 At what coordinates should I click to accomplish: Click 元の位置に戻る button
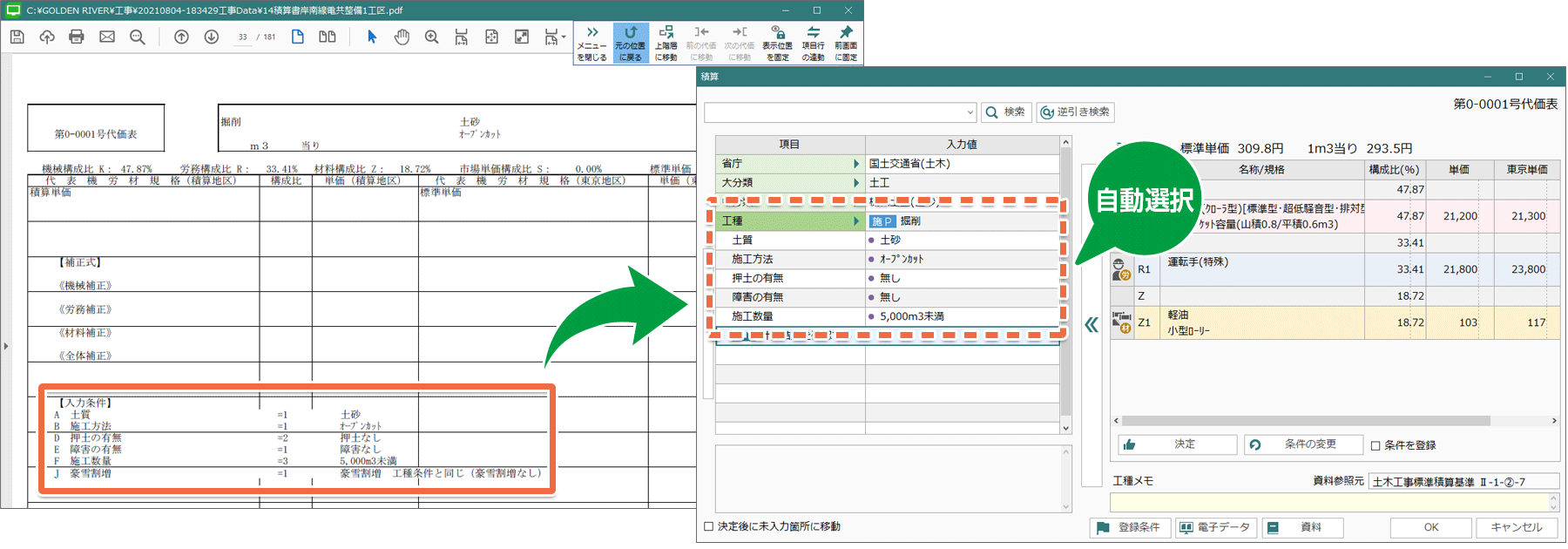pos(630,44)
